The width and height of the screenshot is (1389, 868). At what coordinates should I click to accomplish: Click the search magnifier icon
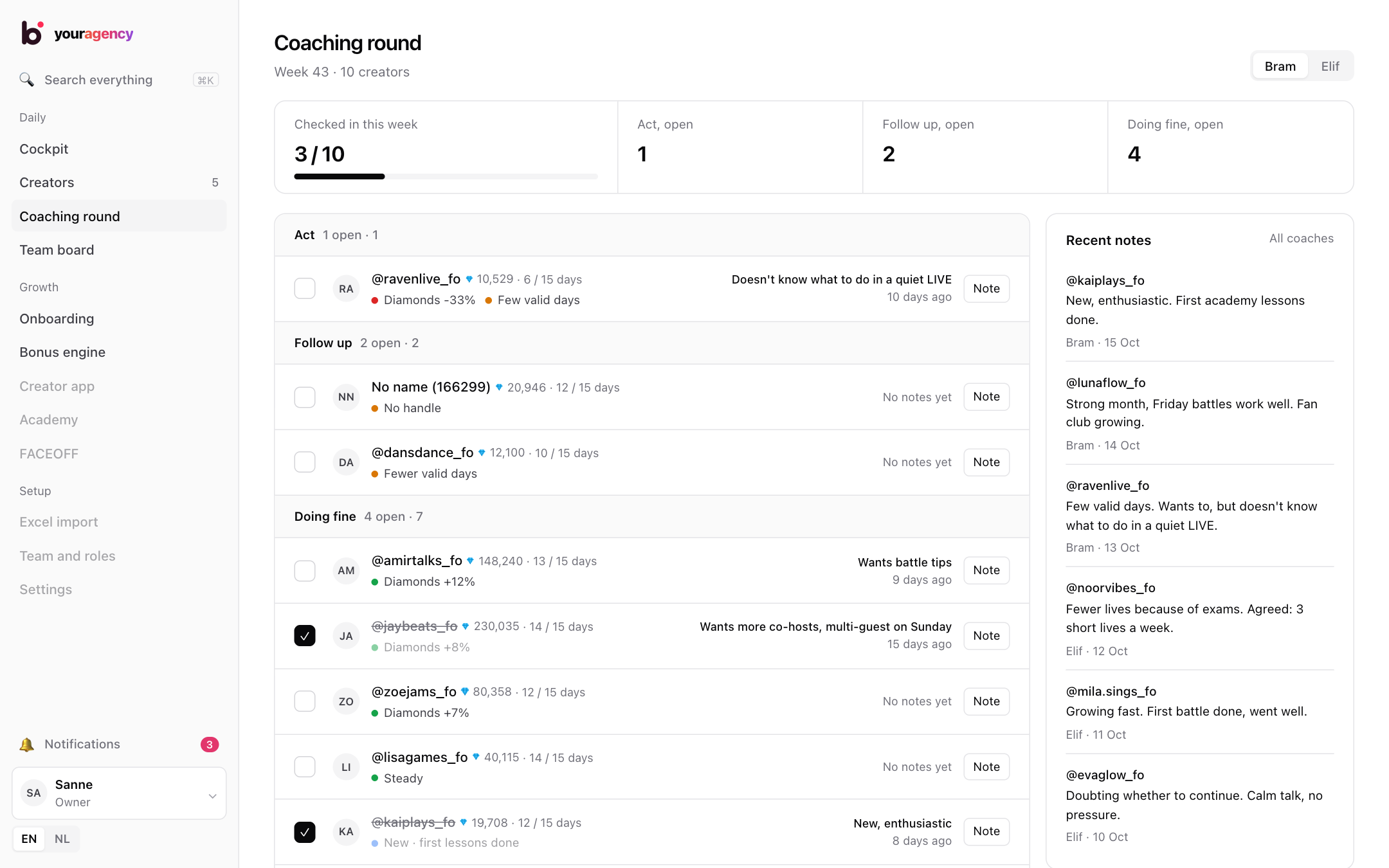pos(26,80)
